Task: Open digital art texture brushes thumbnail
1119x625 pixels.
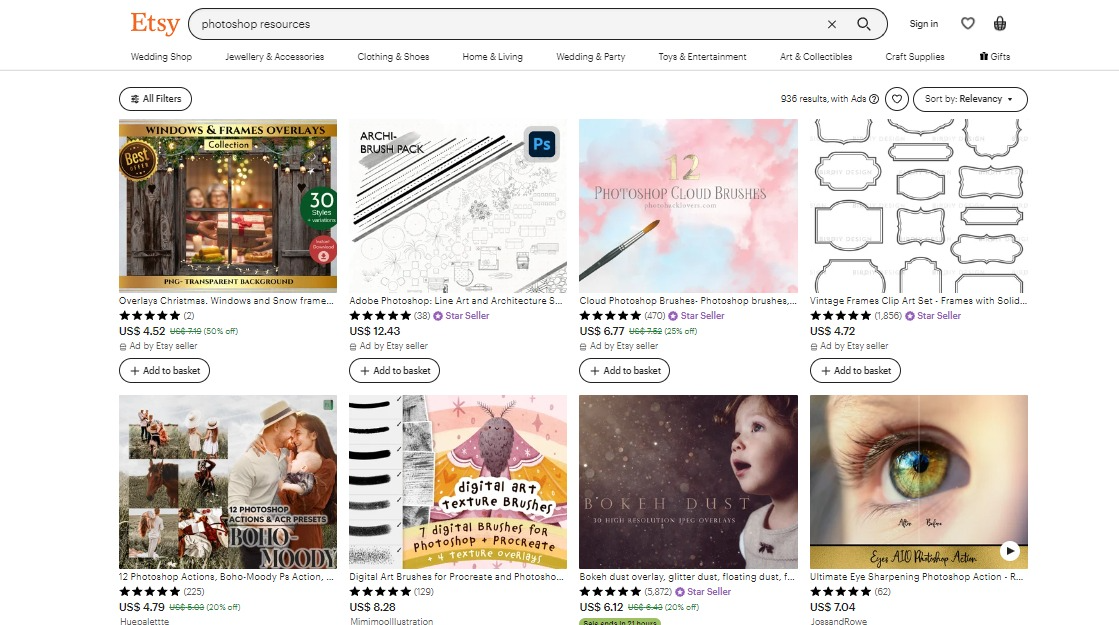Action: pos(458,482)
